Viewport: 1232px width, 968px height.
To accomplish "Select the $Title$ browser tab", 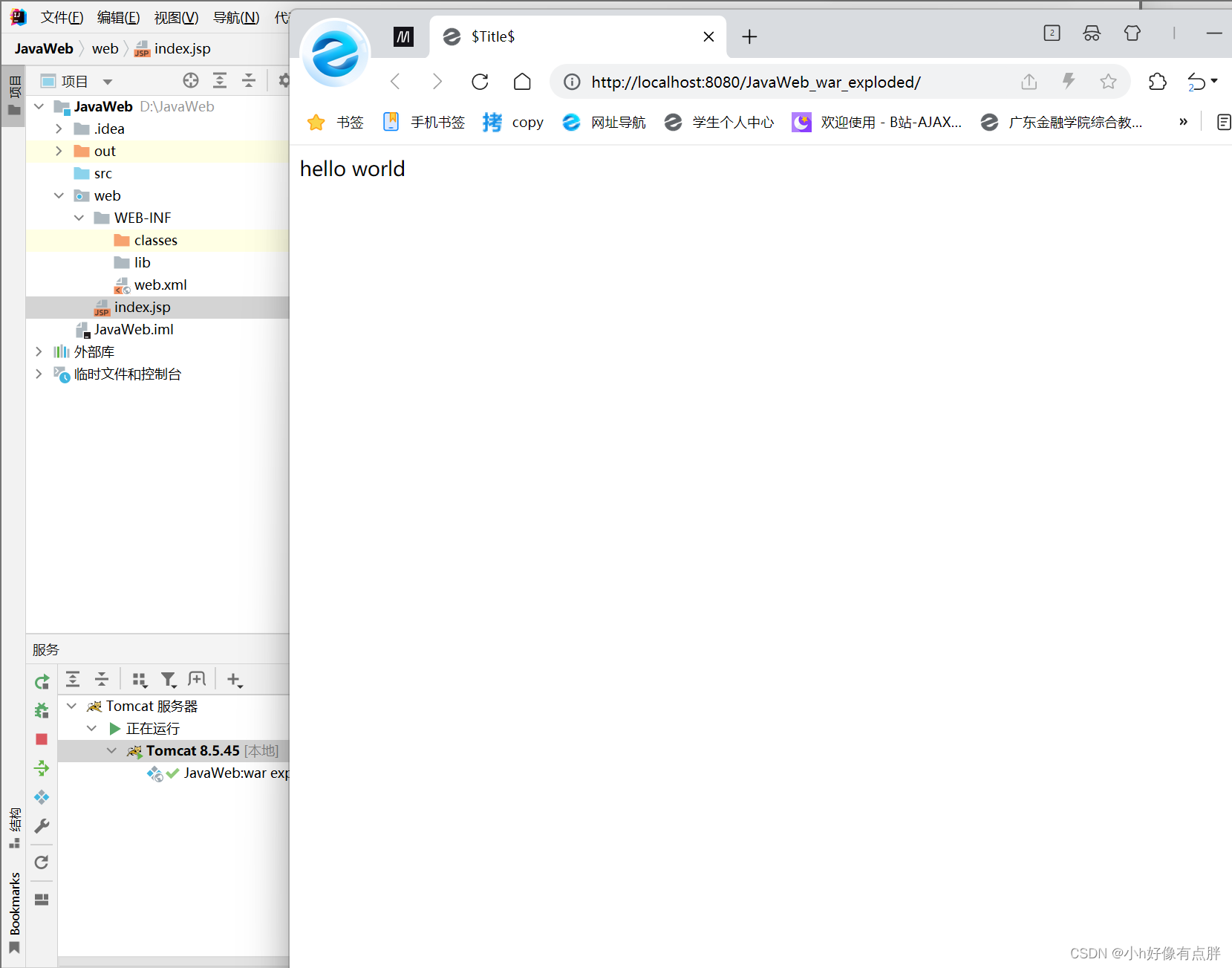I will [x=578, y=36].
